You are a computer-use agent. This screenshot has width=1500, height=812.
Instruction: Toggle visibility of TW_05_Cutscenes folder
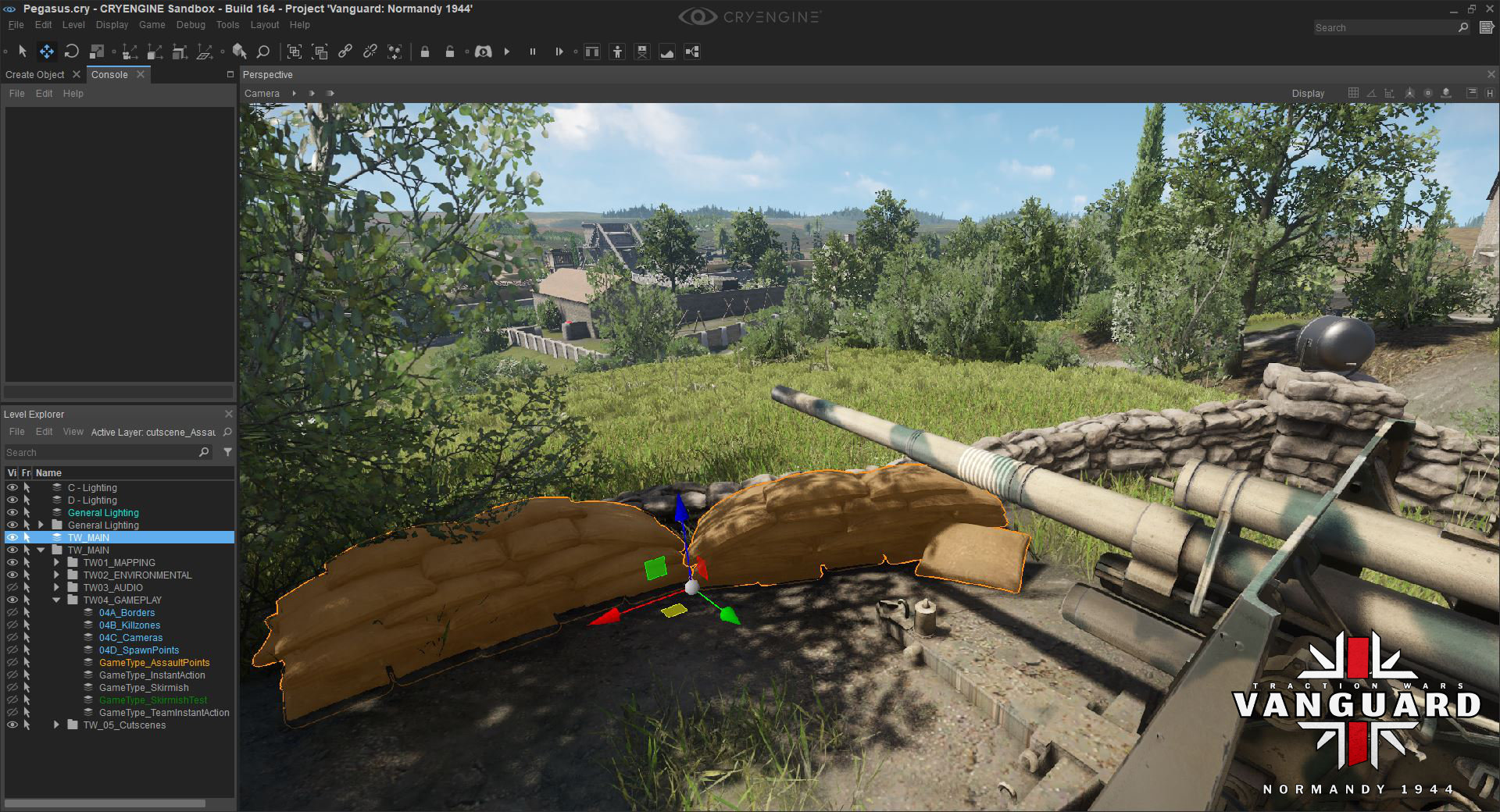[x=12, y=725]
